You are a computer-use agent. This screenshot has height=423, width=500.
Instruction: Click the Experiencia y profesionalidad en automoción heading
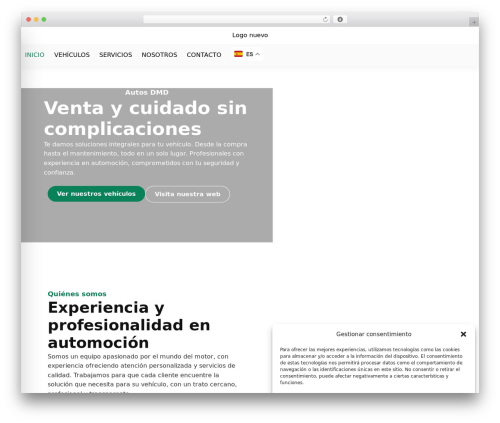[x=129, y=325]
